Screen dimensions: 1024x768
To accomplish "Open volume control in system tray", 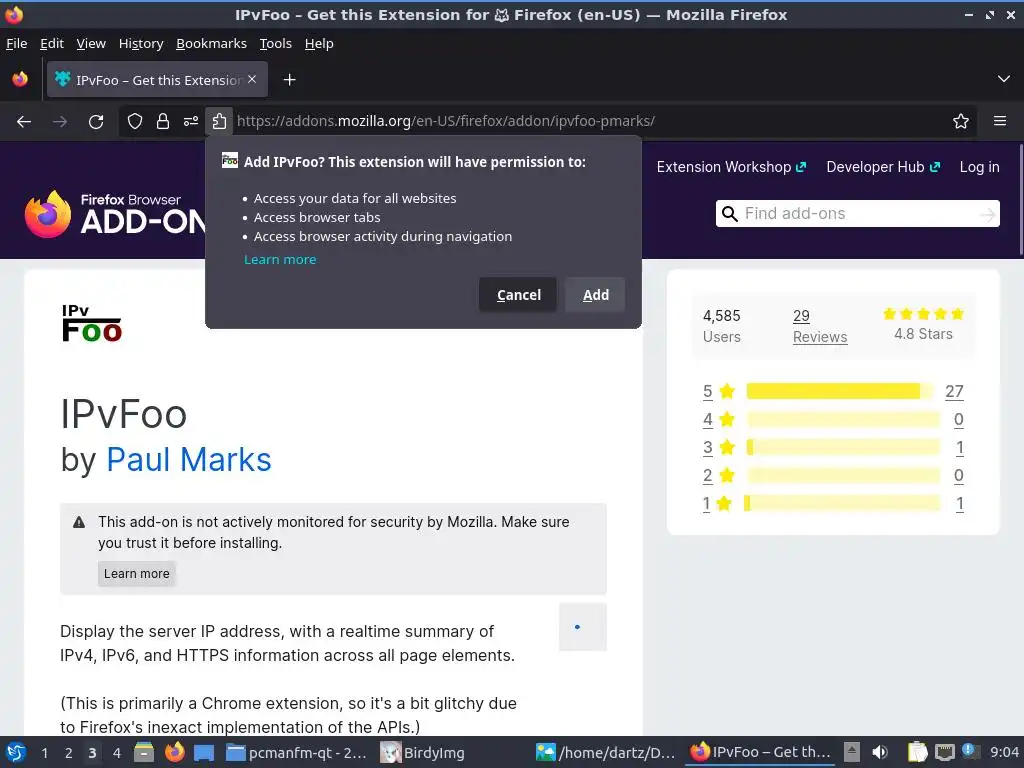I will click(880, 752).
